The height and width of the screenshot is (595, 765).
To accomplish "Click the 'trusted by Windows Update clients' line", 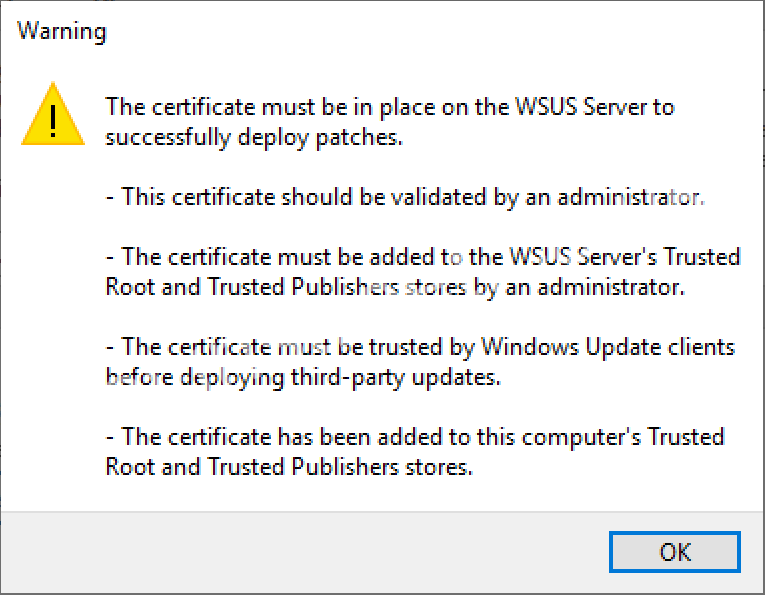I will click(x=420, y=347).
